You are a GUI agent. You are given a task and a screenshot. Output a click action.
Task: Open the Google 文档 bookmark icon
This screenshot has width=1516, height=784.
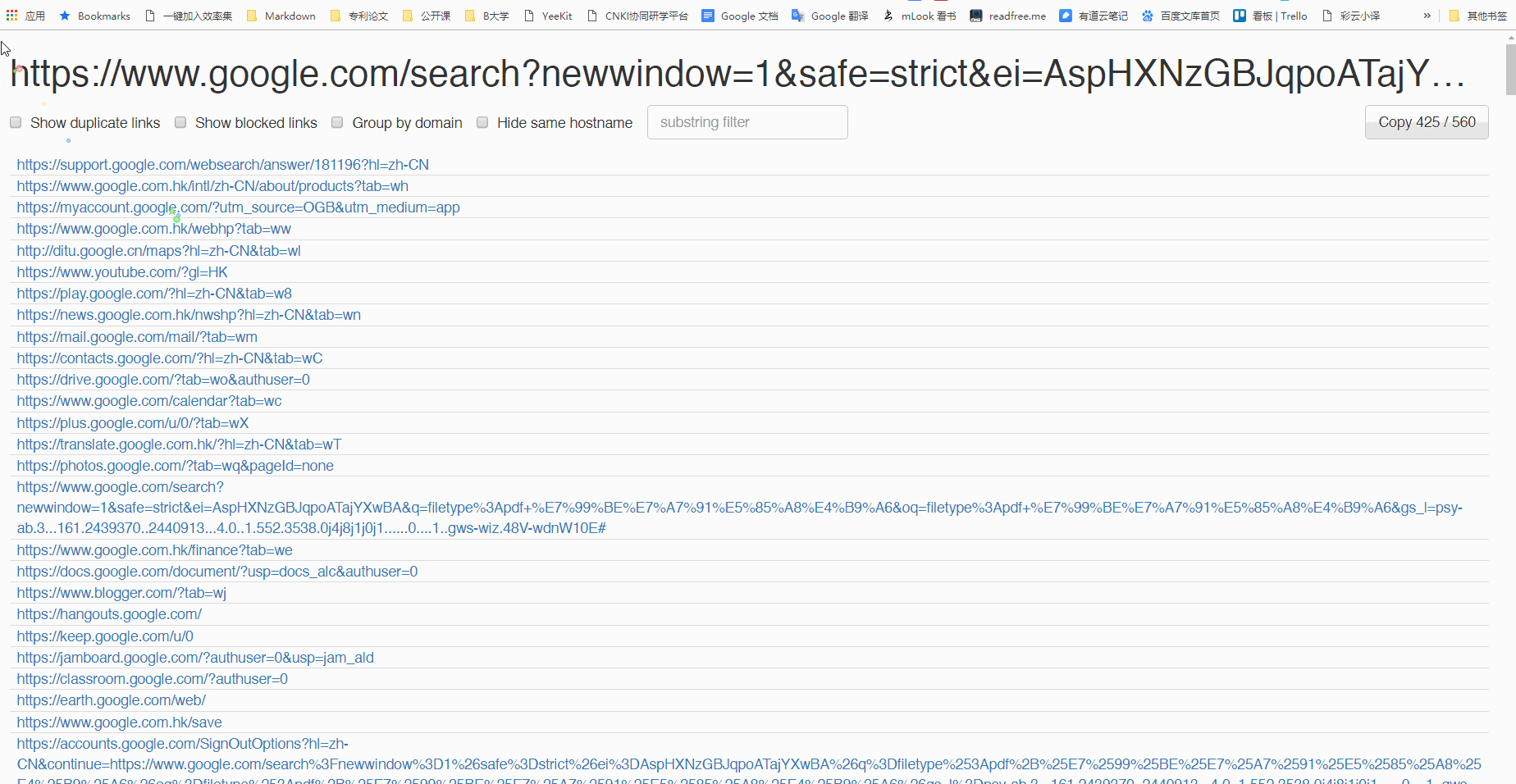pos(708,16)
